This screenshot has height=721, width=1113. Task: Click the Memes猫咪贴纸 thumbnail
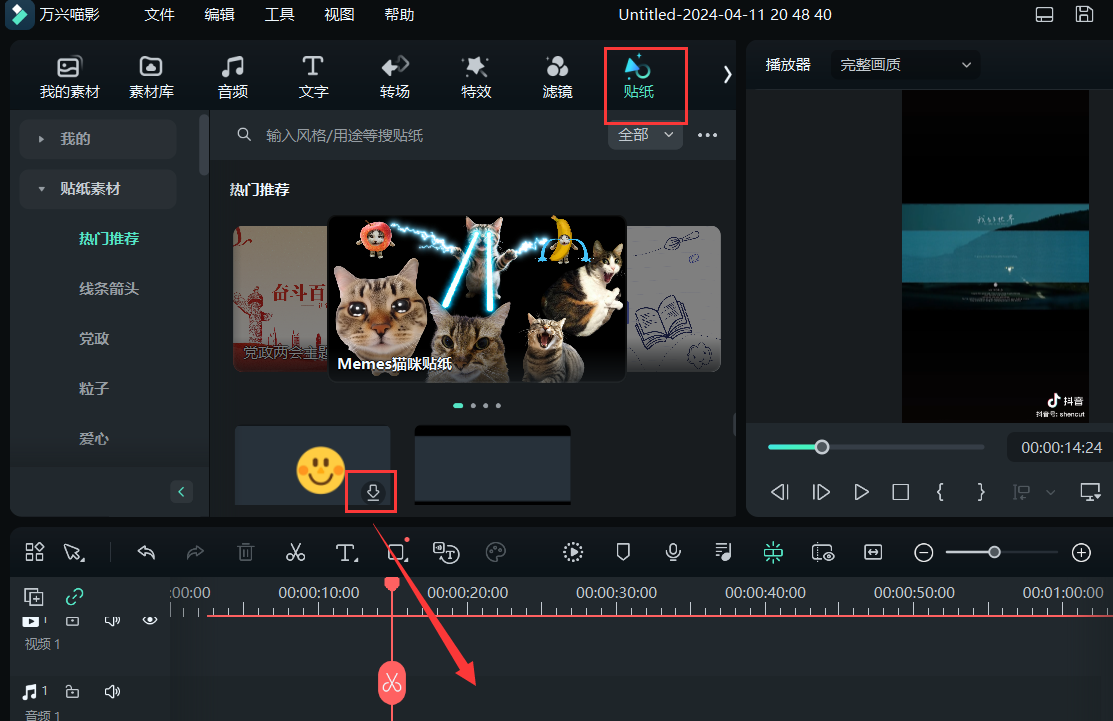[477, 300]
